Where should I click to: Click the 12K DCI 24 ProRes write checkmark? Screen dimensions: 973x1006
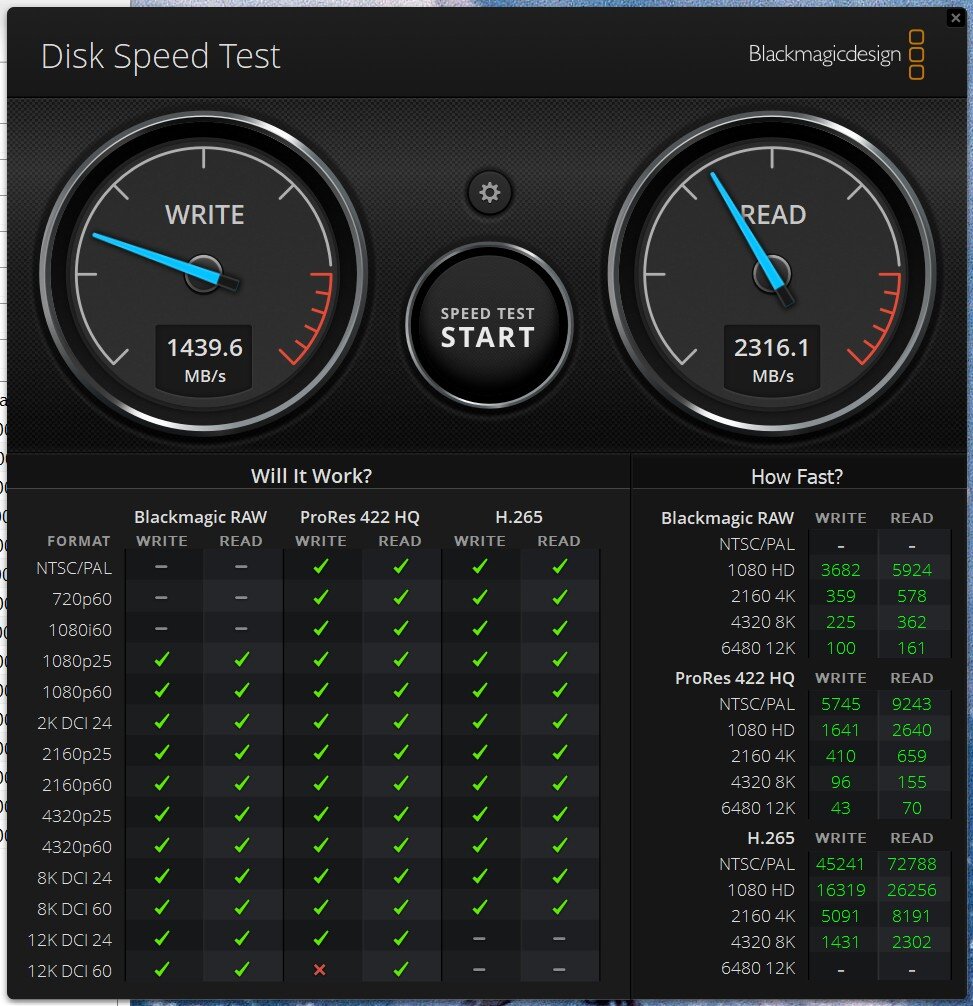pyautogui.click(x=321, y=938)
